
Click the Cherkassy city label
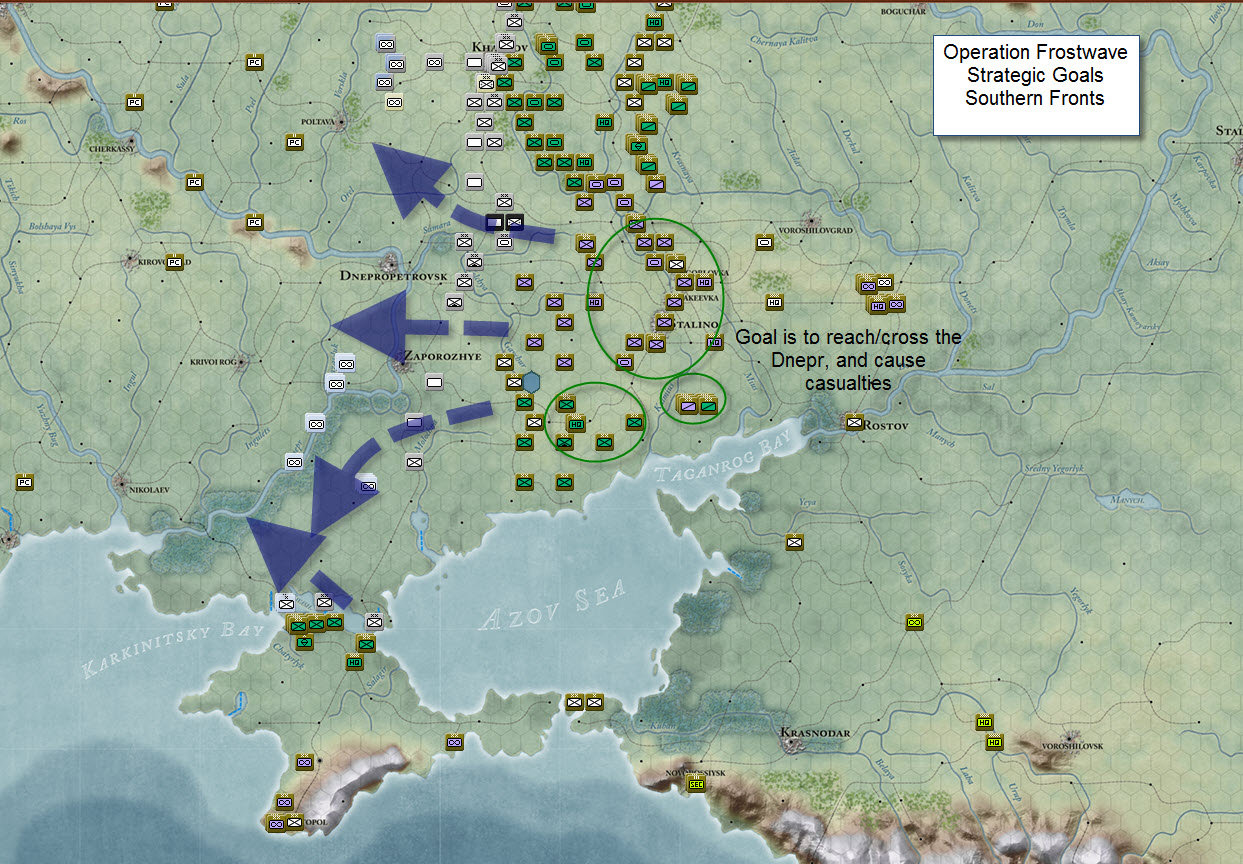[x=111, y=149]
